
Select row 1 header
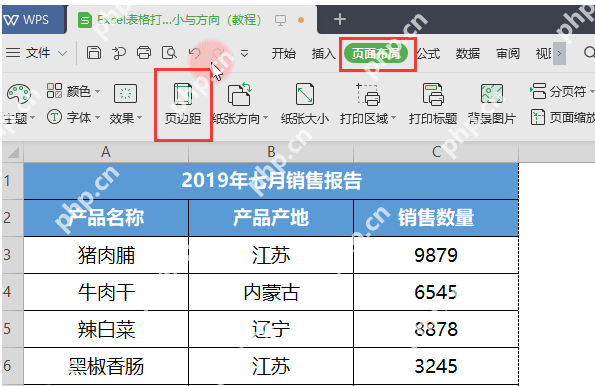(x=13, y=181)
